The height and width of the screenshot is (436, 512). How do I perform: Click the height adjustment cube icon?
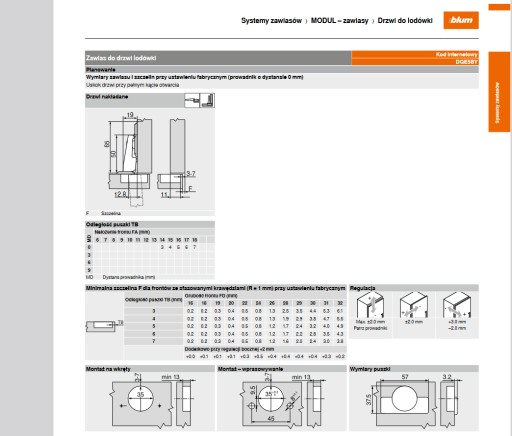coord(370,305)
